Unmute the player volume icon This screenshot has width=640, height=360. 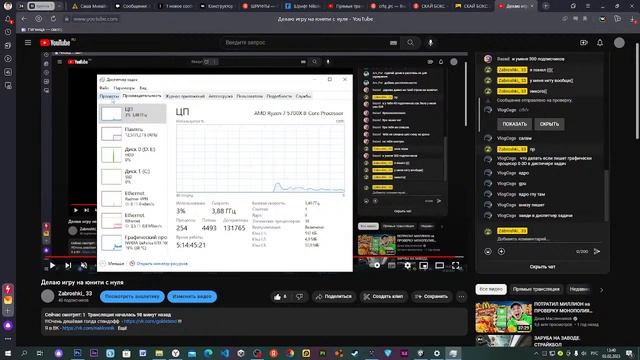pos(84,265)
